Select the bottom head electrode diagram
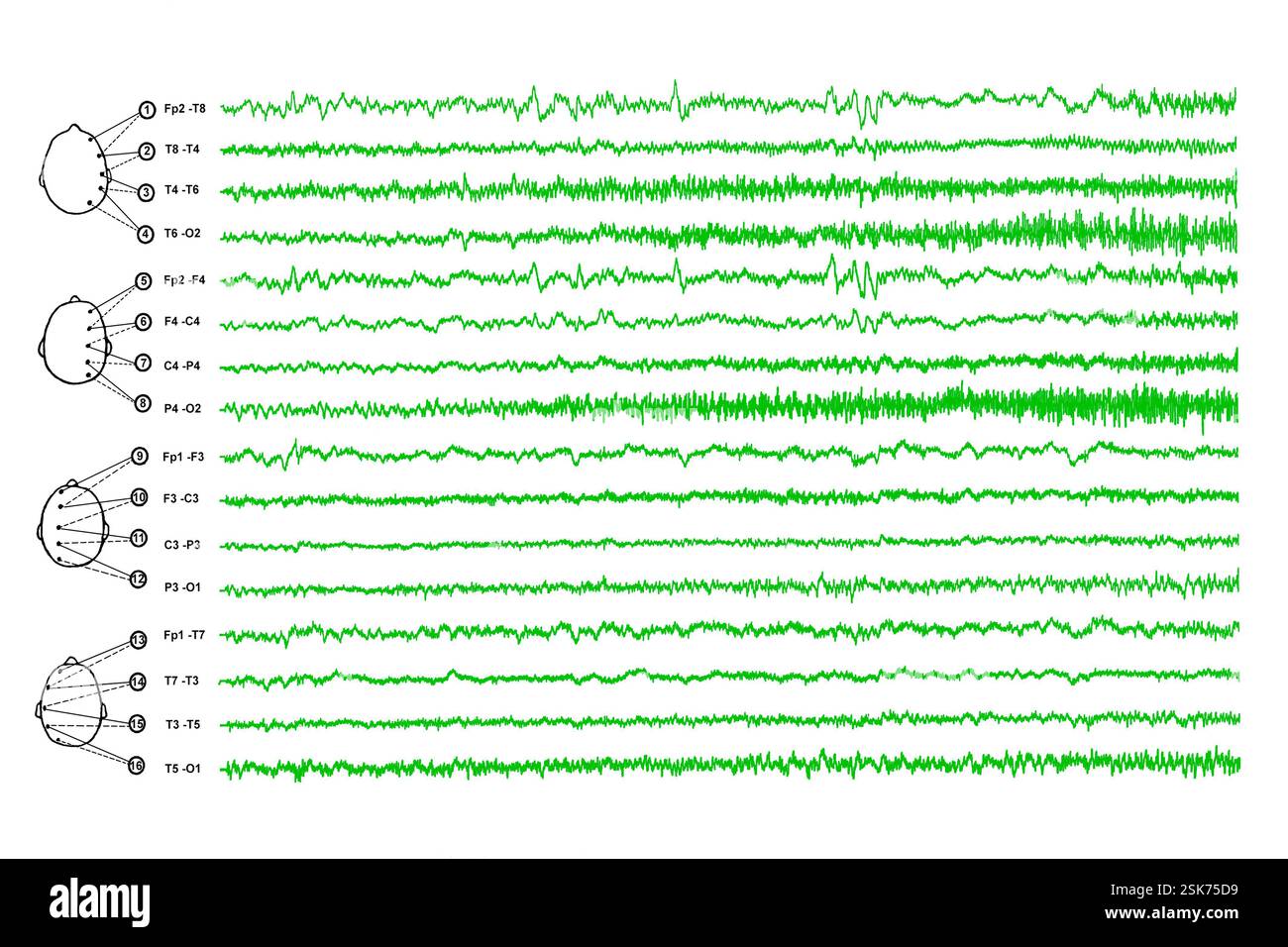 69,701
